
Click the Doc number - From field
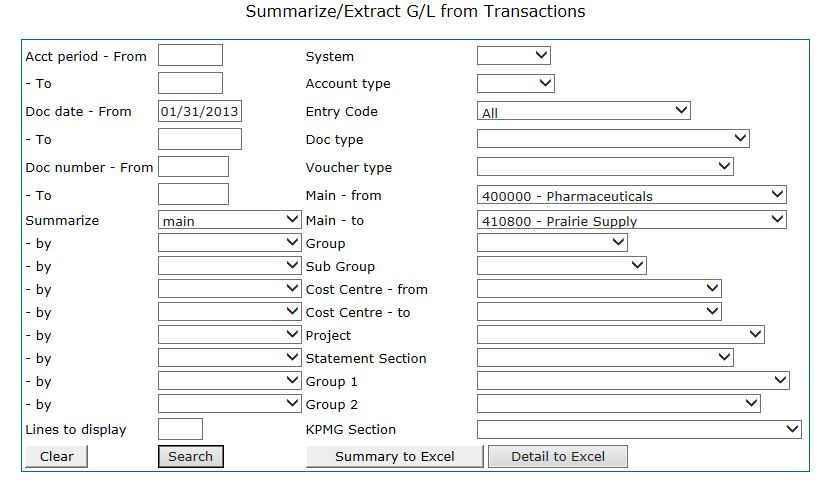[193, 167]
